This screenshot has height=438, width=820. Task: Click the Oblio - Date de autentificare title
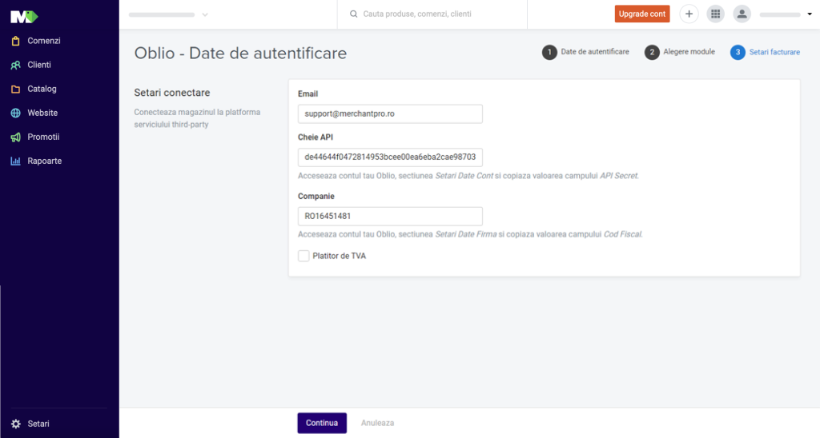pyautogui.click(x=241, y=53)
